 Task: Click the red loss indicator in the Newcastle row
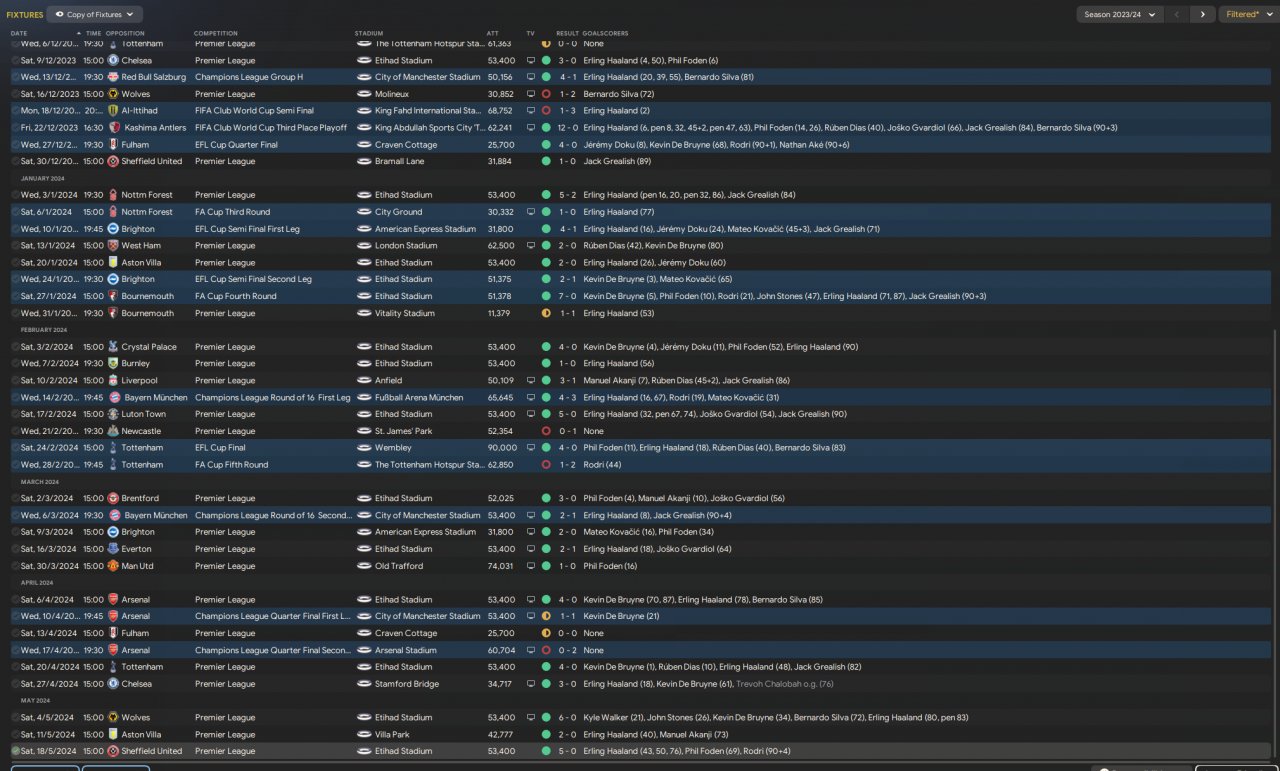pos(546,431)
